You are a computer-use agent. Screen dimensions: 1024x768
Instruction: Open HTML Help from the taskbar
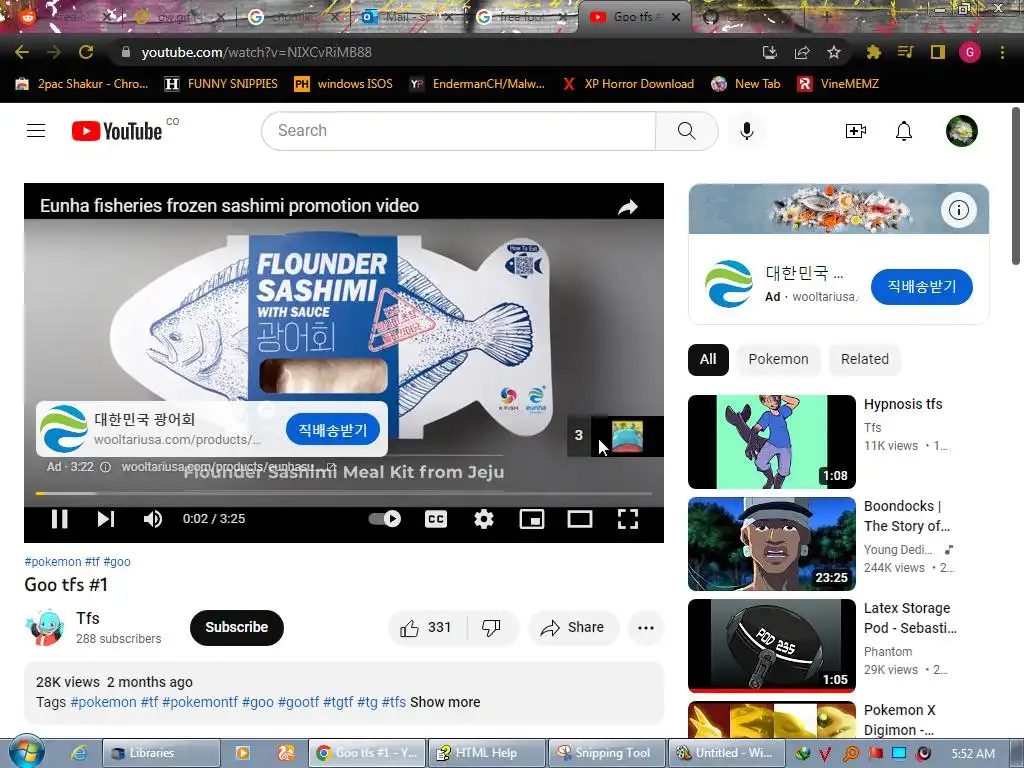click(x=485, y=753)
